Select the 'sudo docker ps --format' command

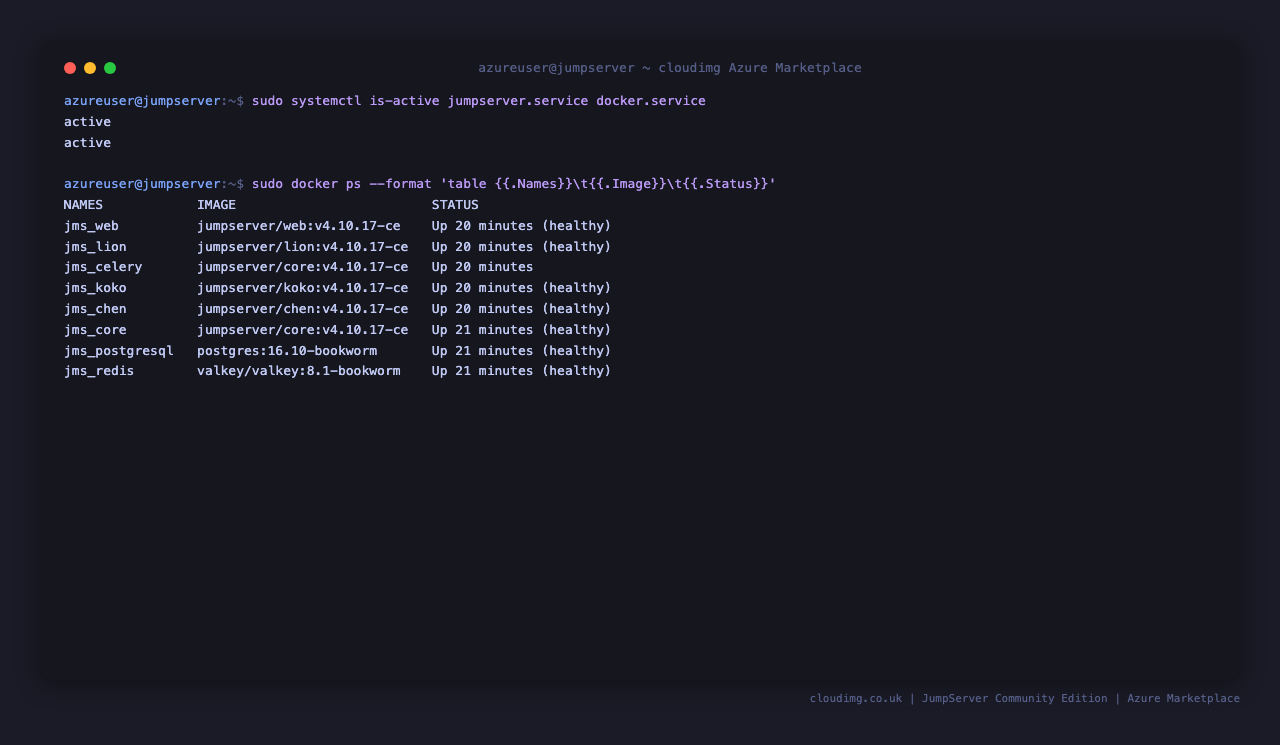(x=514, y=184)
